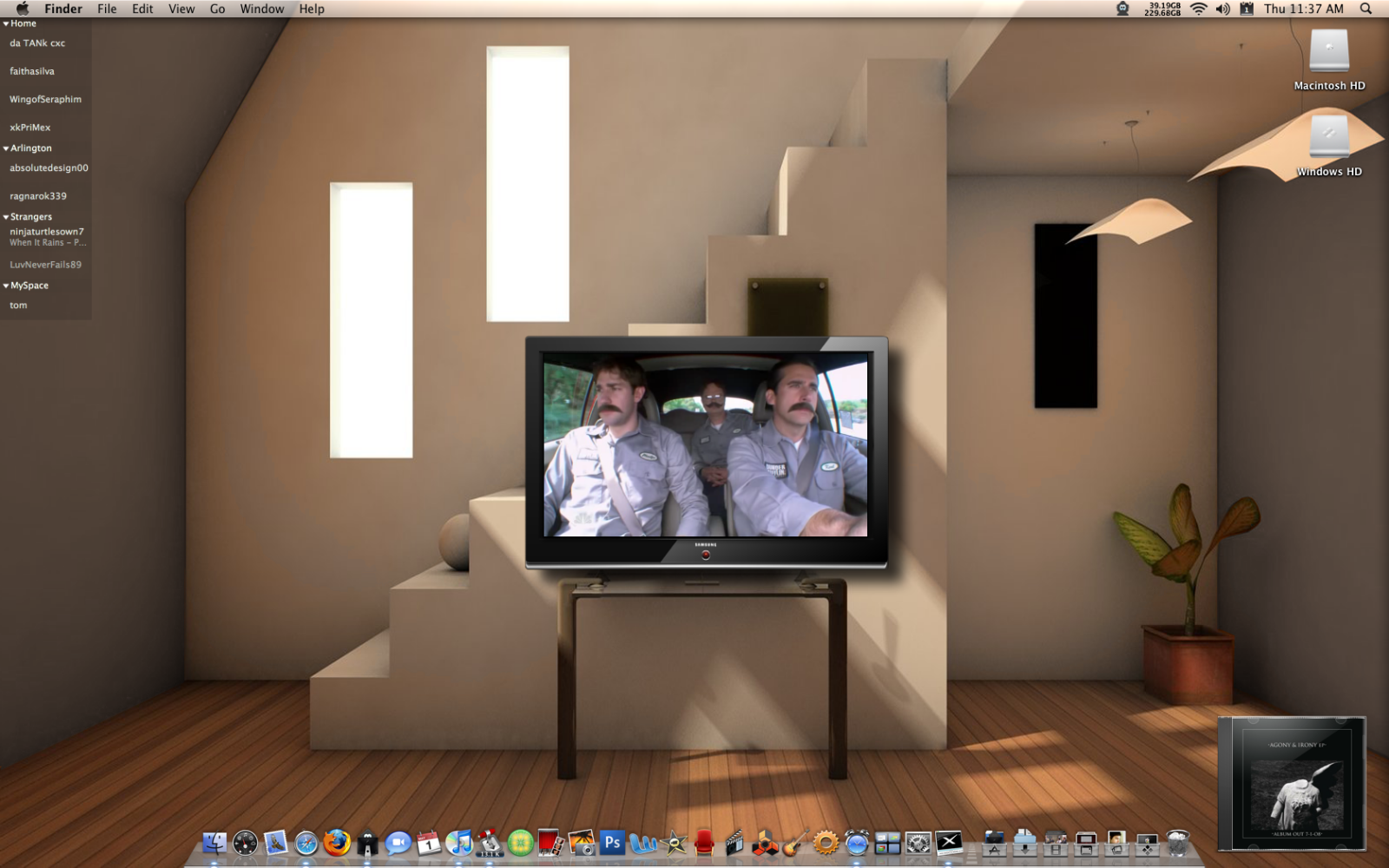Select buddy faithasilva
1389x868 pixels.
[32, 71]
